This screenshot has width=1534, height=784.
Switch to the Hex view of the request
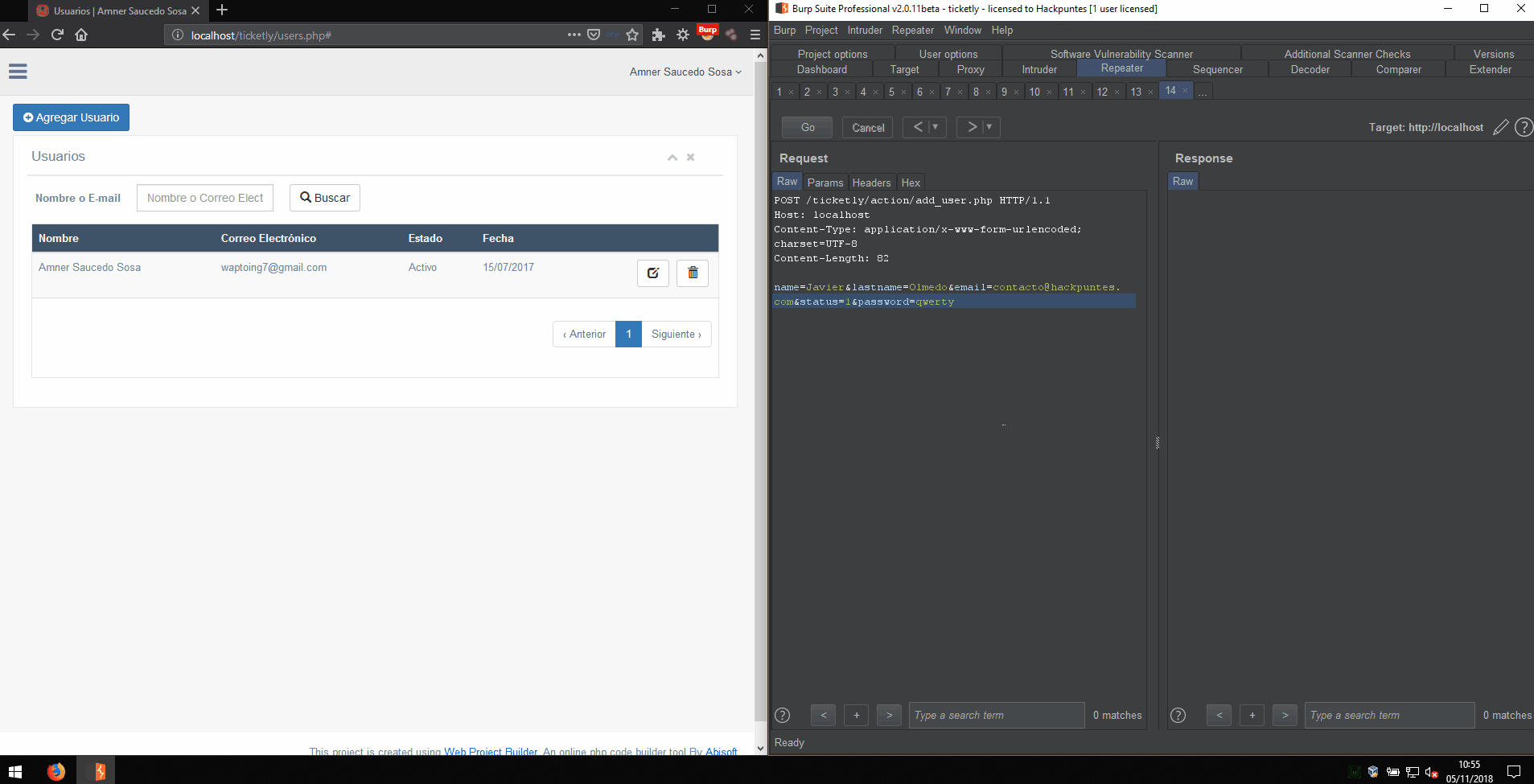(x=911, y=183)
